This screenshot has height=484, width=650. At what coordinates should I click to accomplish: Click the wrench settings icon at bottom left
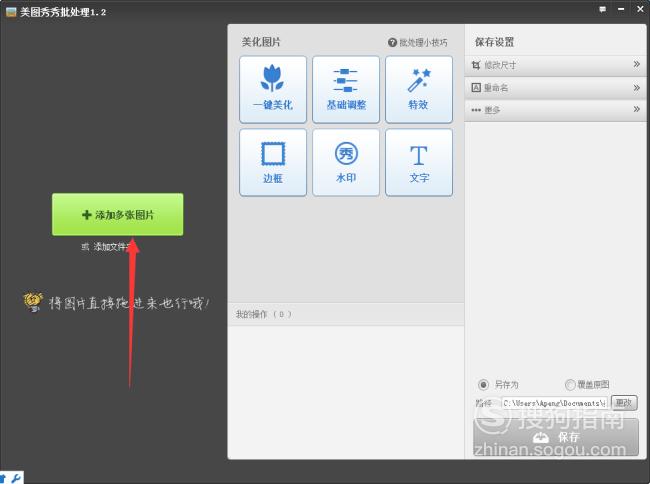[16, 479]
